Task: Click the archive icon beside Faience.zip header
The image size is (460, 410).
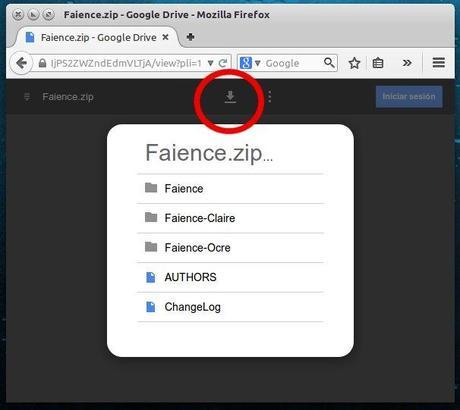Action: click(27, 97)
